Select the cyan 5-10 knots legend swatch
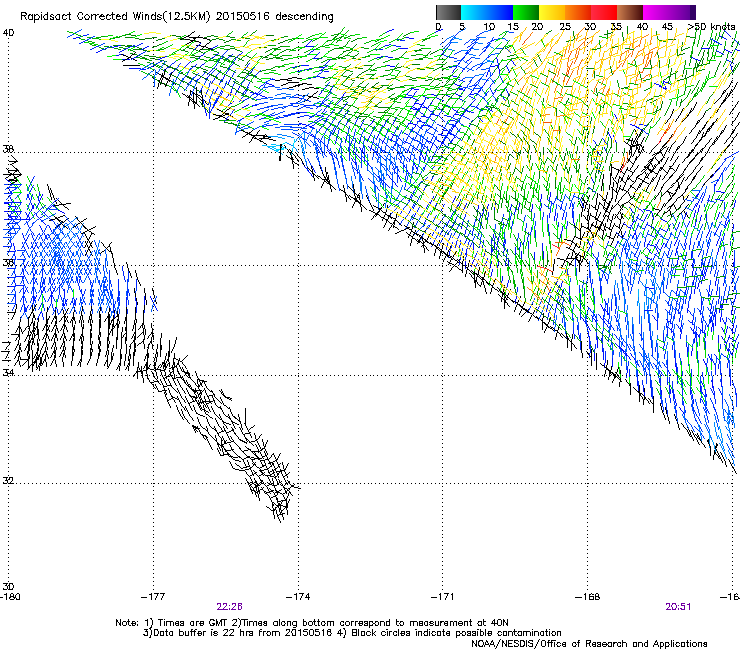This screenshot has height=650, width=740. click(474, 12)
